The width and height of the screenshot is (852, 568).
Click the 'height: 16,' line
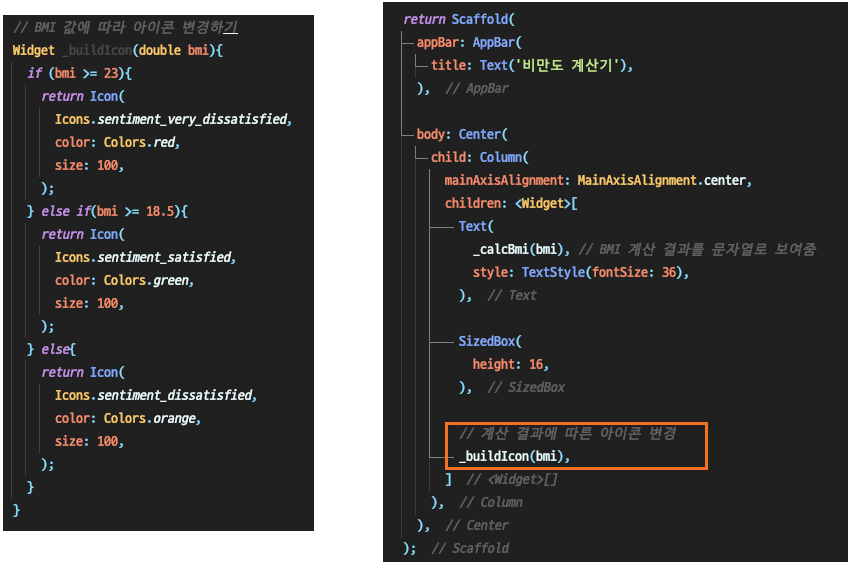511,364
